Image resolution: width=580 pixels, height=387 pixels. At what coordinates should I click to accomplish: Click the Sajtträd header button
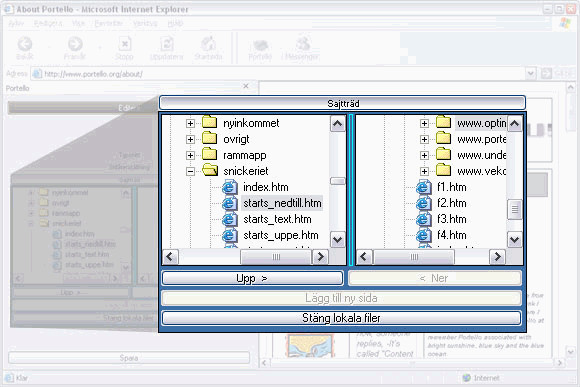pos(343,103)
